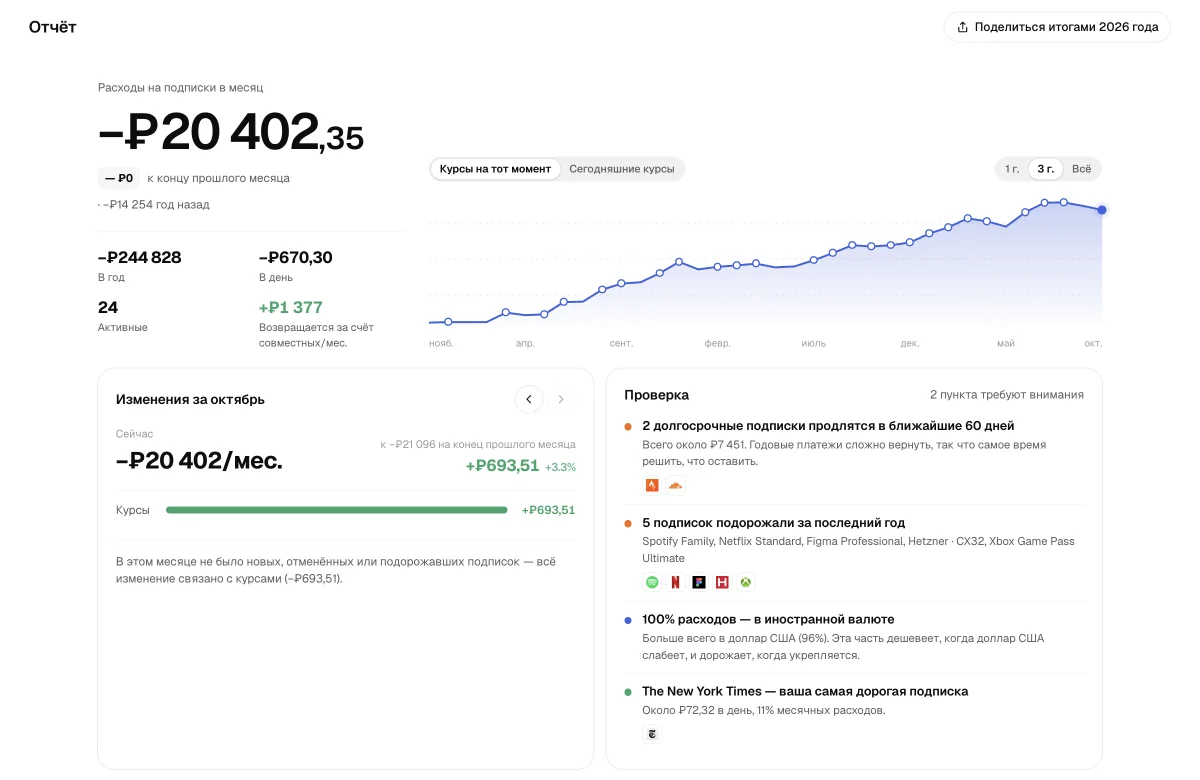This screenshot has width=1200, height=780.
Task: Switch to 'Курсы на тот момент' rates
Action: pos(495,169)
